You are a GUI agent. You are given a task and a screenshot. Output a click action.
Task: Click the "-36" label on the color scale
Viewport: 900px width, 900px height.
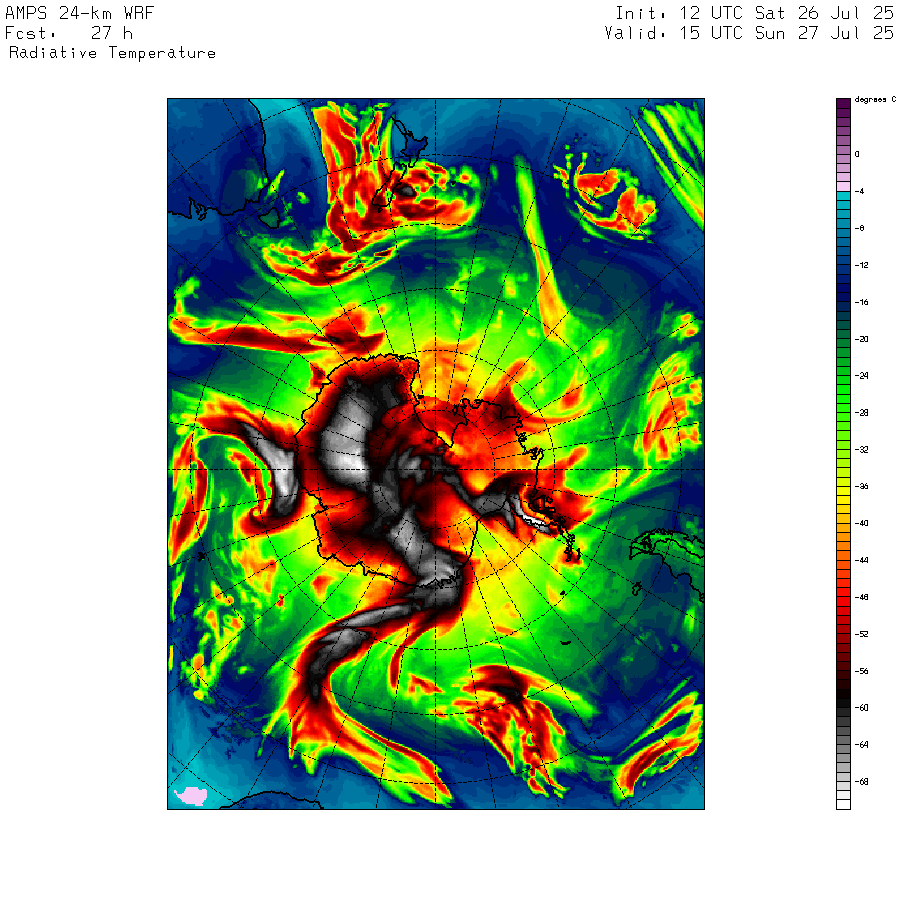tap(862, 487)
